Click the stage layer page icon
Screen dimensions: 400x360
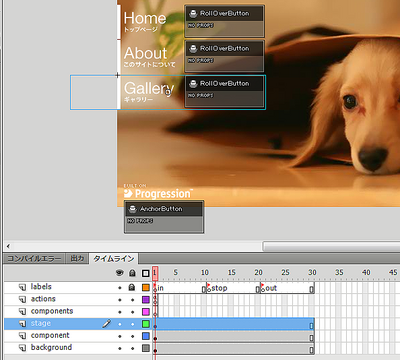coord(22,324)
